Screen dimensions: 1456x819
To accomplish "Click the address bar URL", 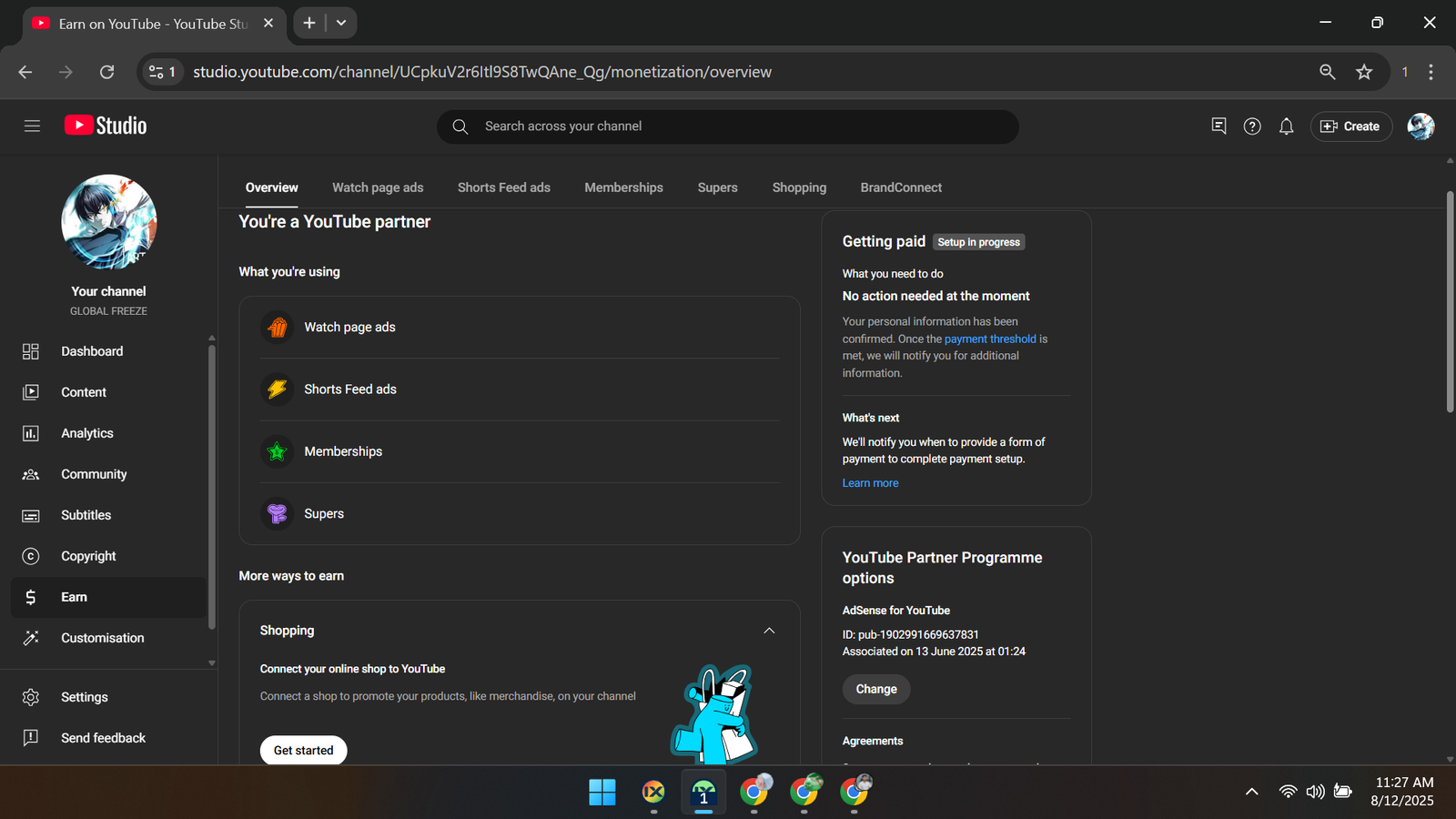I will click(482, 72).
